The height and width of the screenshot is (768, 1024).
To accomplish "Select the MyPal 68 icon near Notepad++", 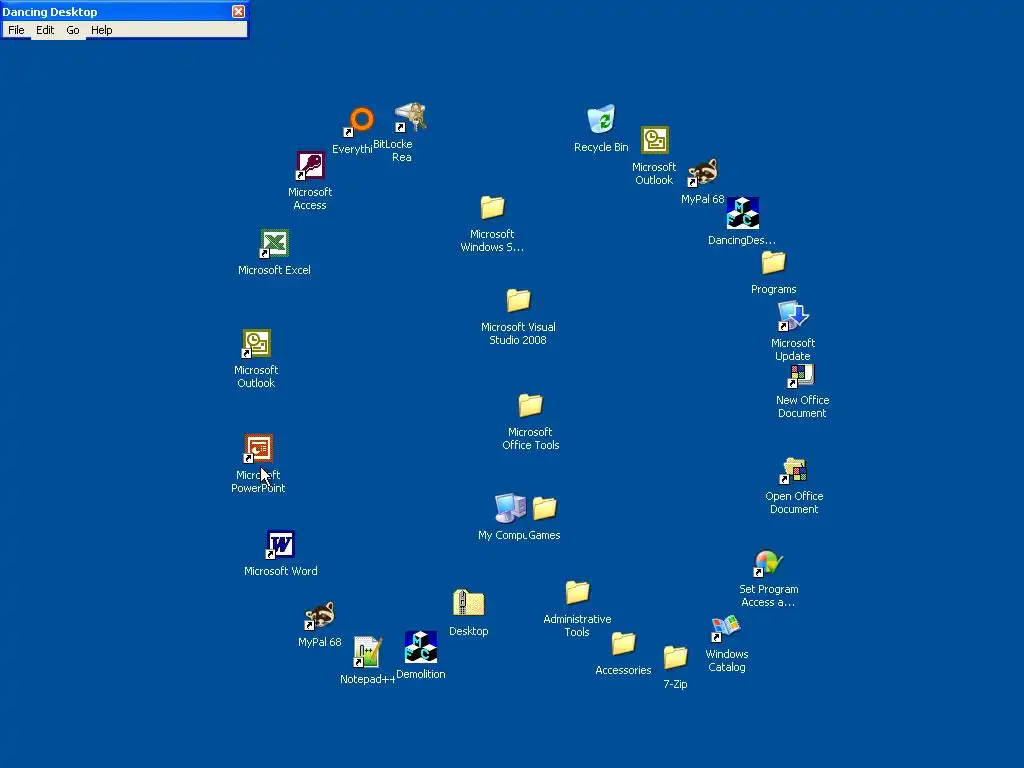I will click(x=319, y=616).
